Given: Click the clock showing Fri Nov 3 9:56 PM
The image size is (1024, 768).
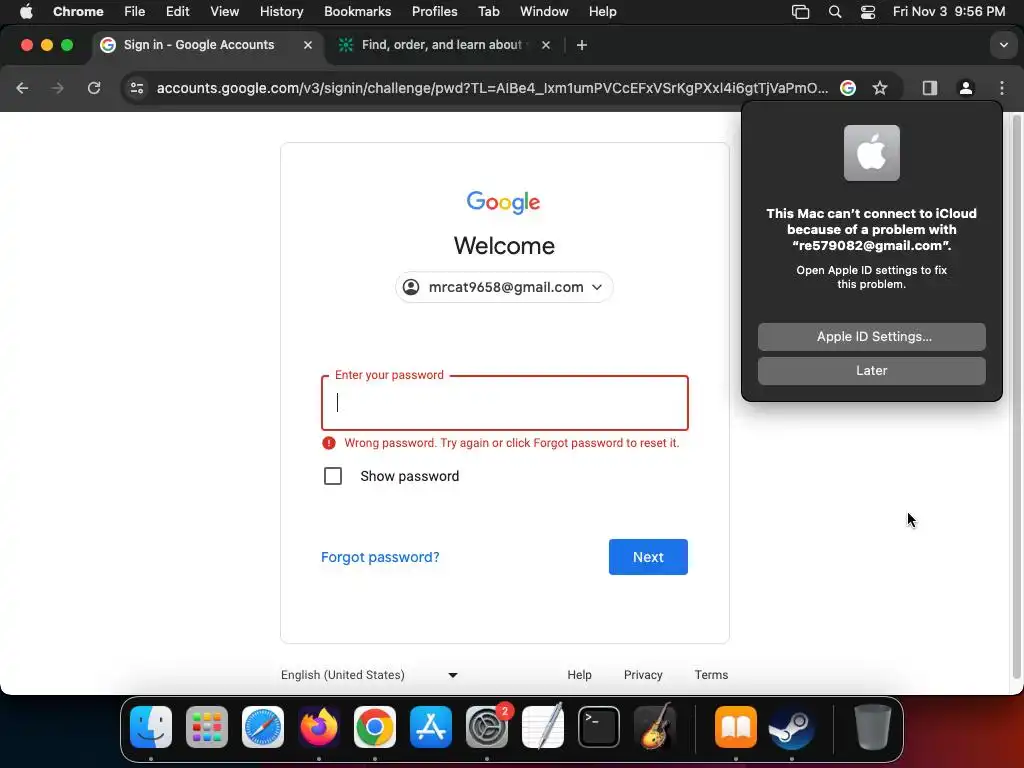Looking at the screenshot, I should pyautogui.click(x=948, y=12).
